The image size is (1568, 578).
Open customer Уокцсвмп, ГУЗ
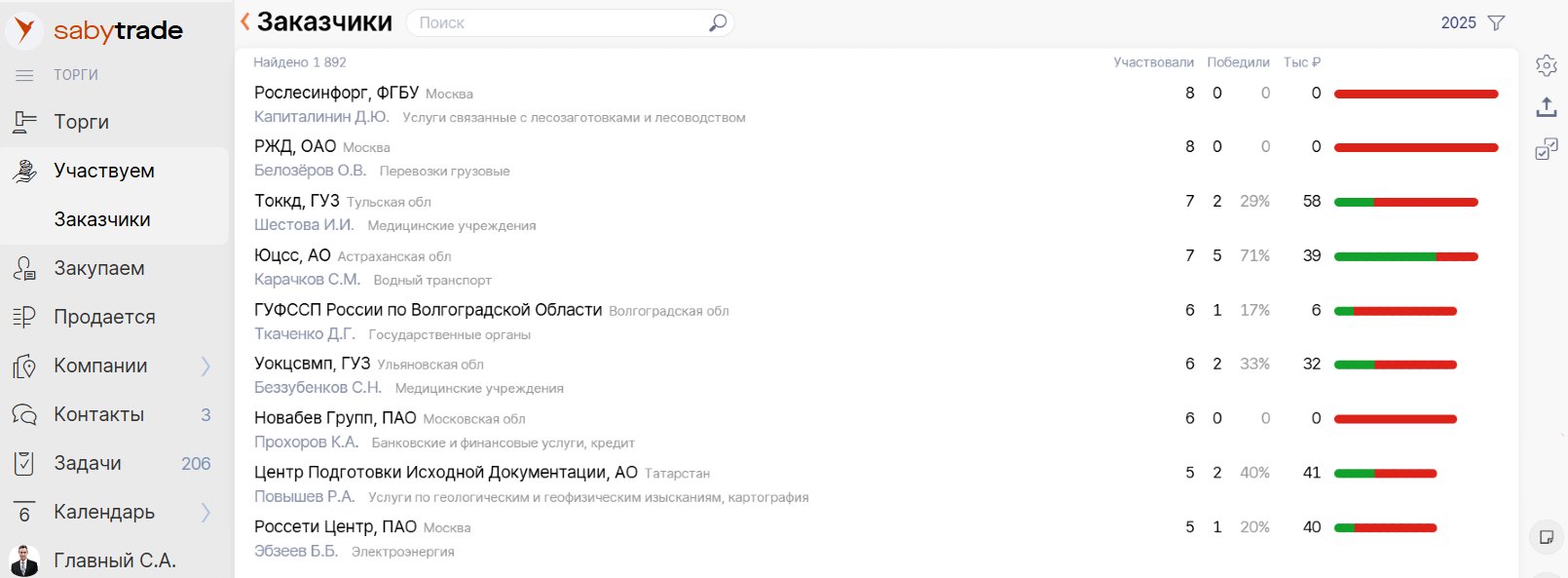point(313,364)
